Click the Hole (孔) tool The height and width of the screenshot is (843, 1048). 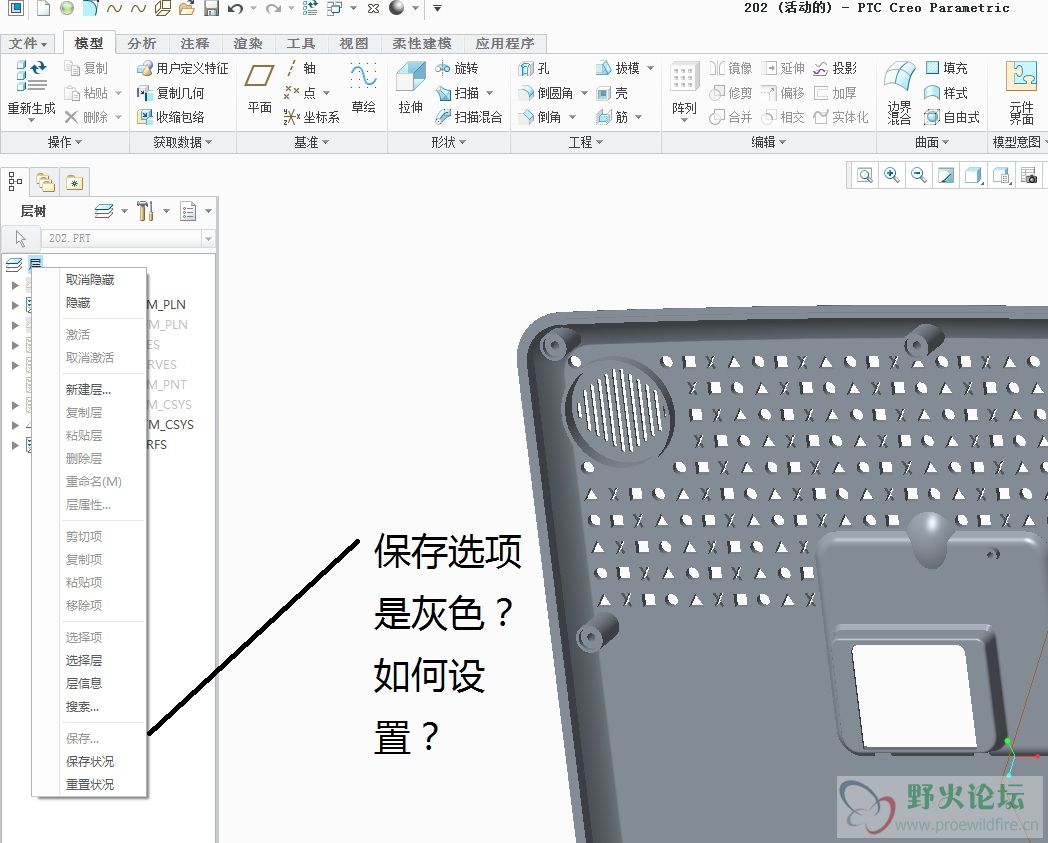click(534, 68)
